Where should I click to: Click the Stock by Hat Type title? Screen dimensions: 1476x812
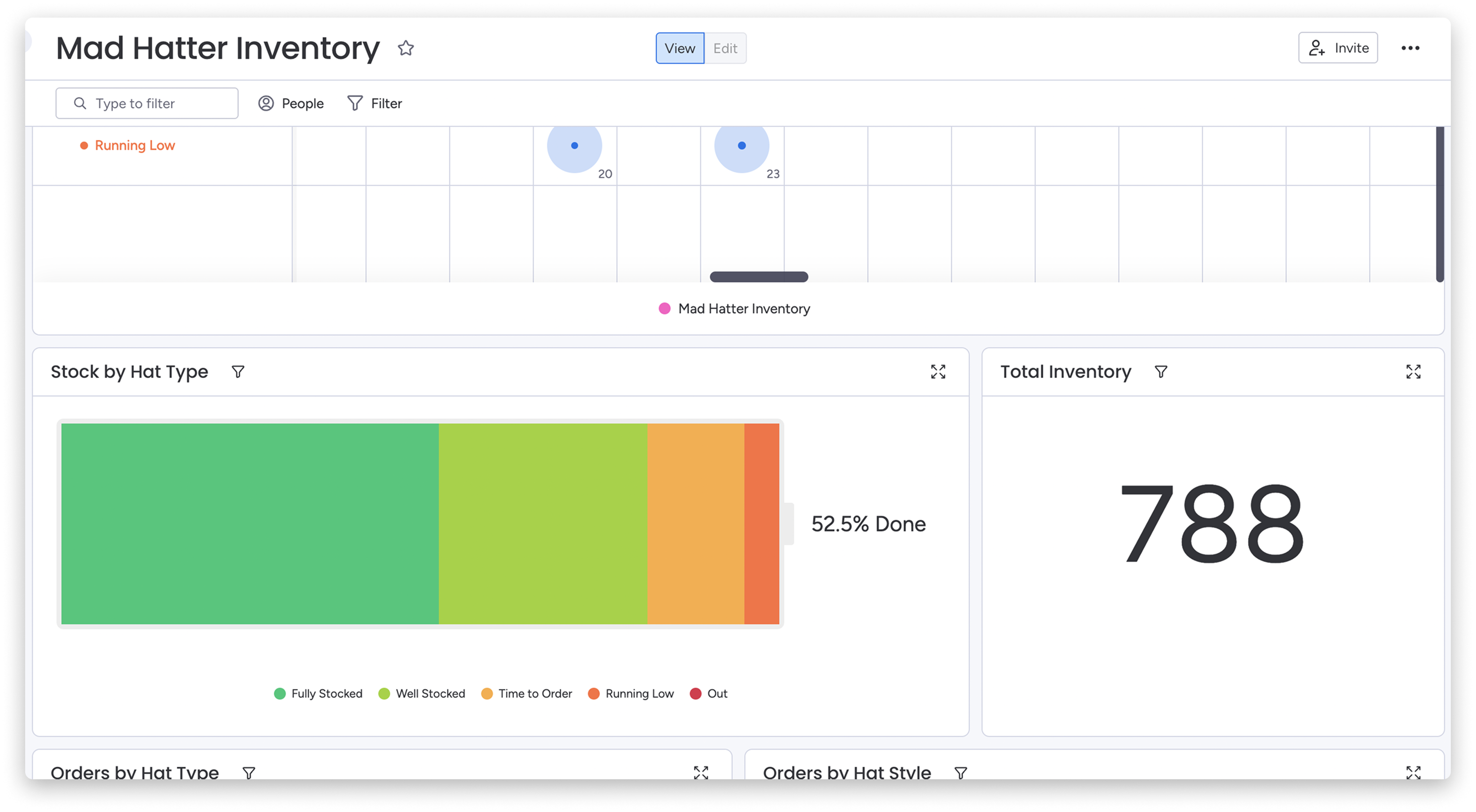[129, 372]
